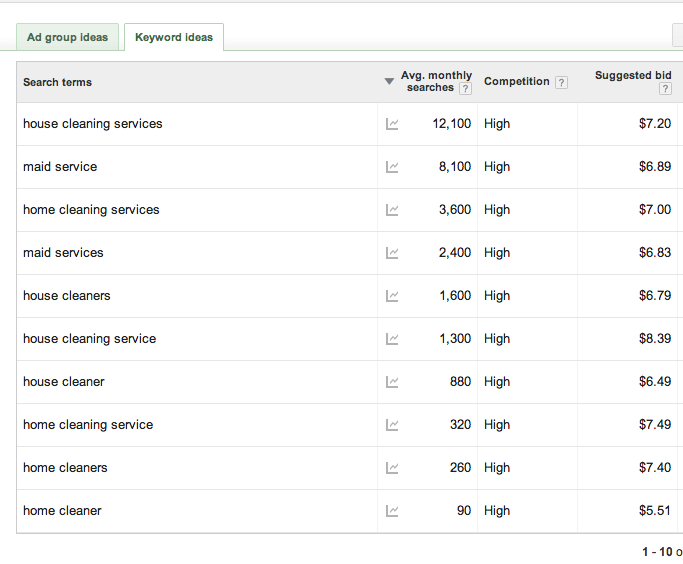
Task: Click help icon under Suggested bid header
Action: (665, 89)
